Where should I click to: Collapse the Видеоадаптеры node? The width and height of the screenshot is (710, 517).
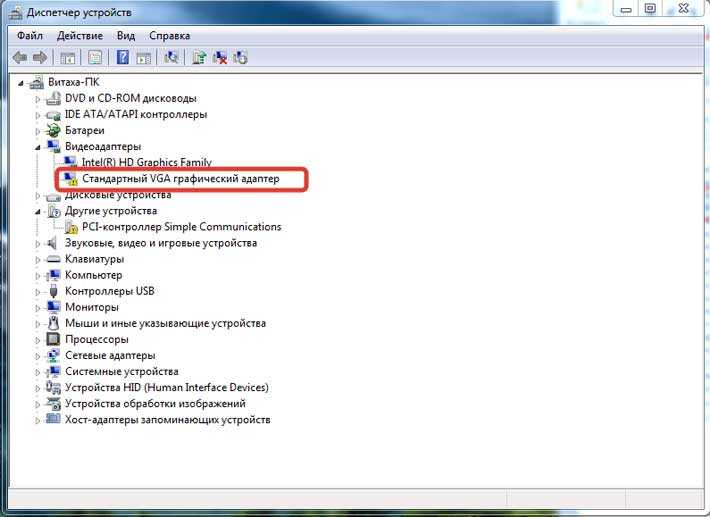(x=38, y=147)
